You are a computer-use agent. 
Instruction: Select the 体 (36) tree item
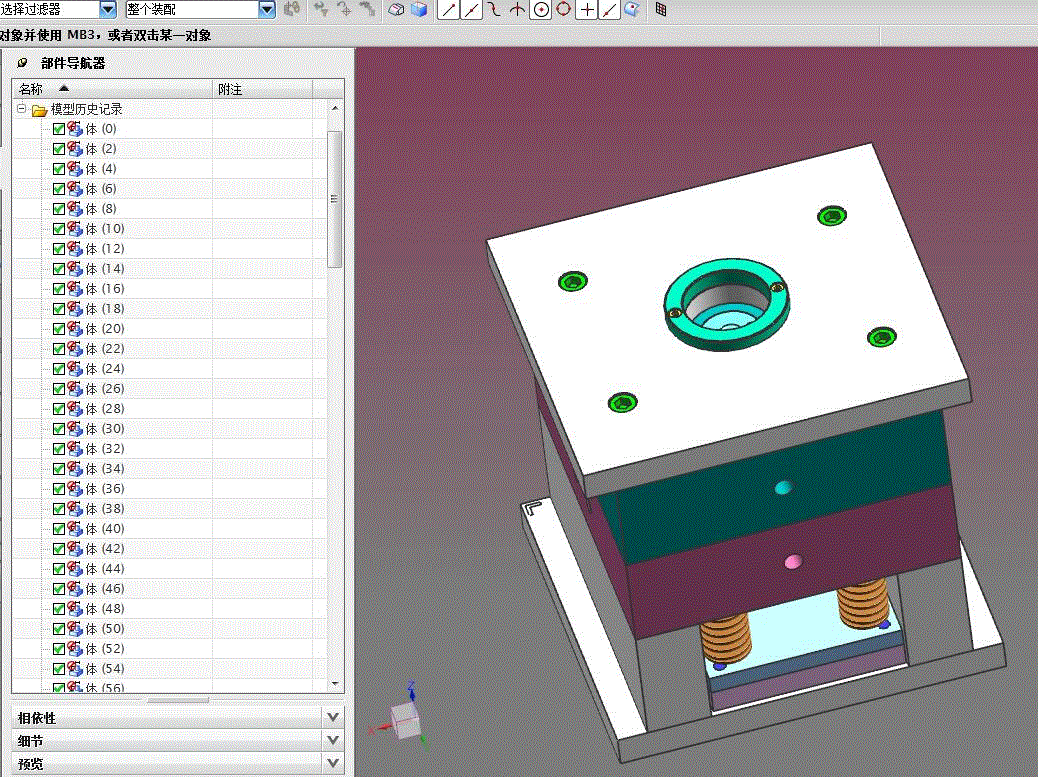coord(105,489)
